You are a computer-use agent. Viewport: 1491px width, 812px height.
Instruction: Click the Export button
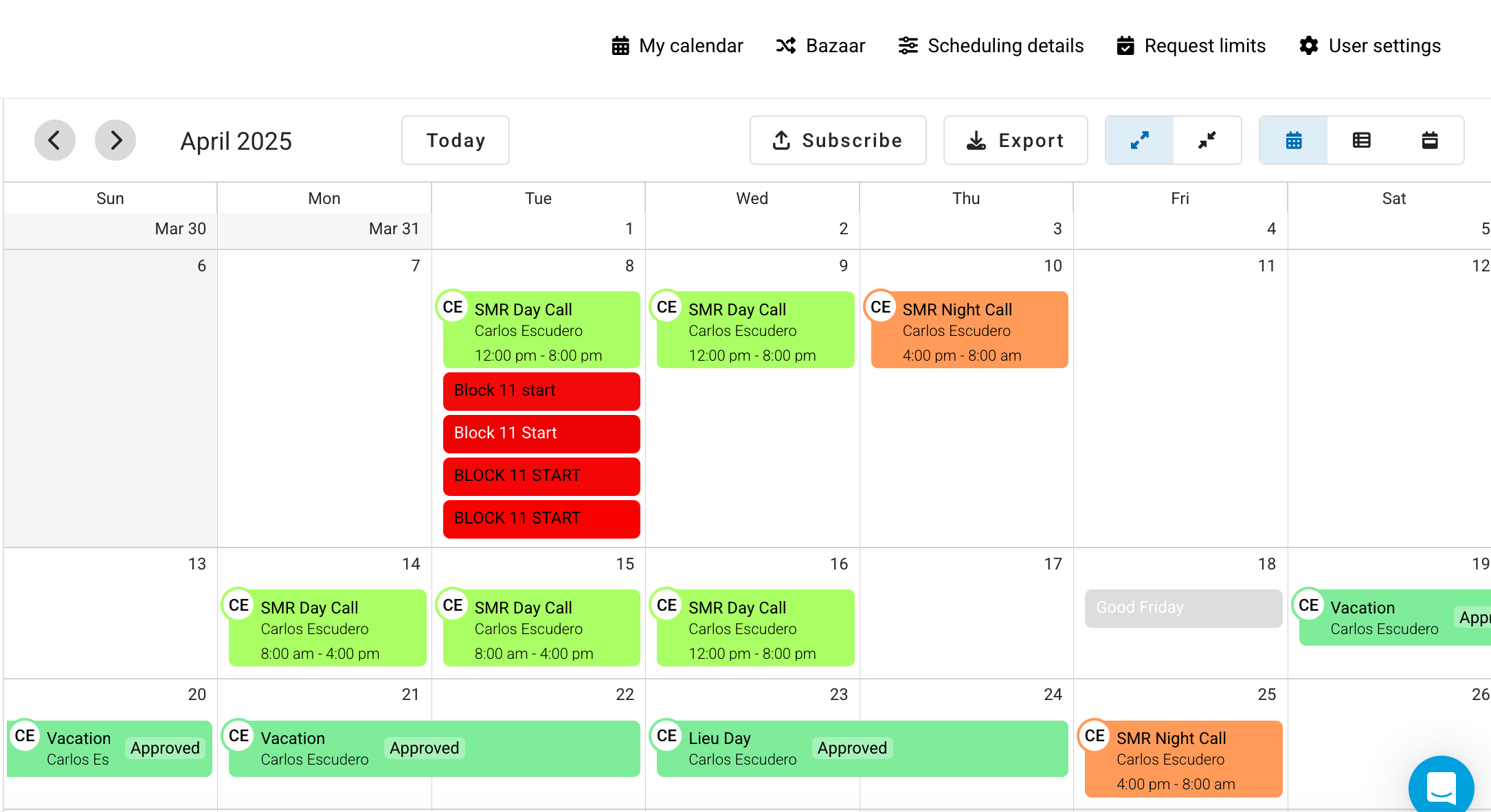[x=1016, y=140]
